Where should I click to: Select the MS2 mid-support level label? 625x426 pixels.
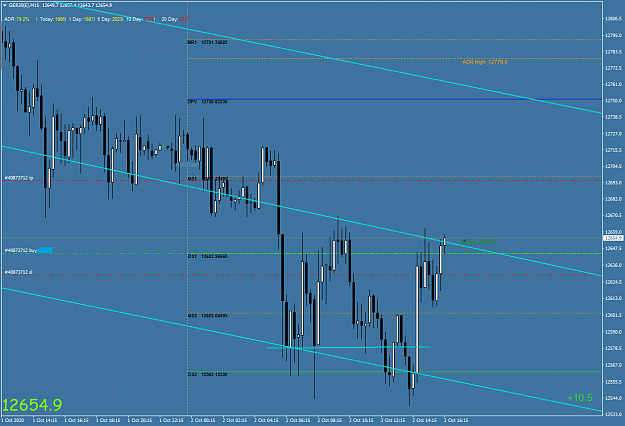pyautogui.click(x=207, y=316)
